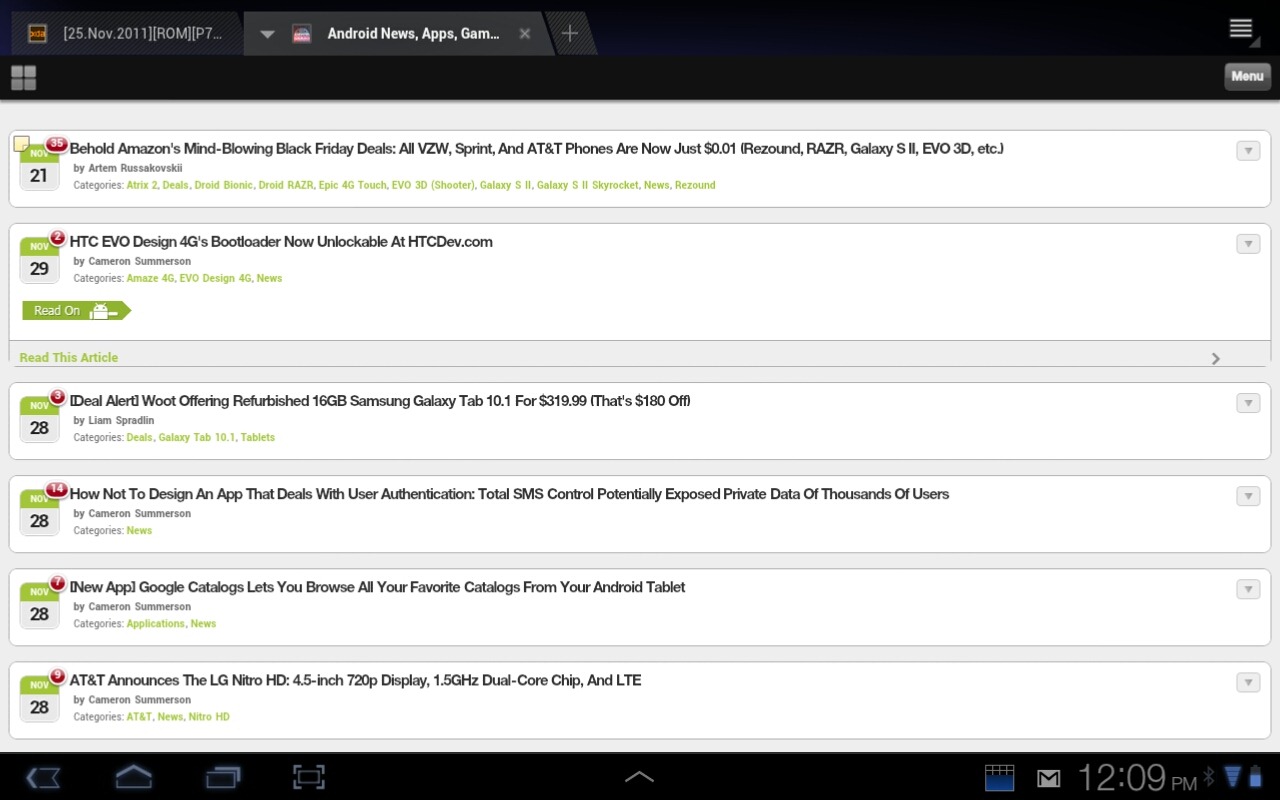Tap the screenshot capture icon in system bar
Image resolution: width=1280 pixels, height=800 pixels.
309,777
